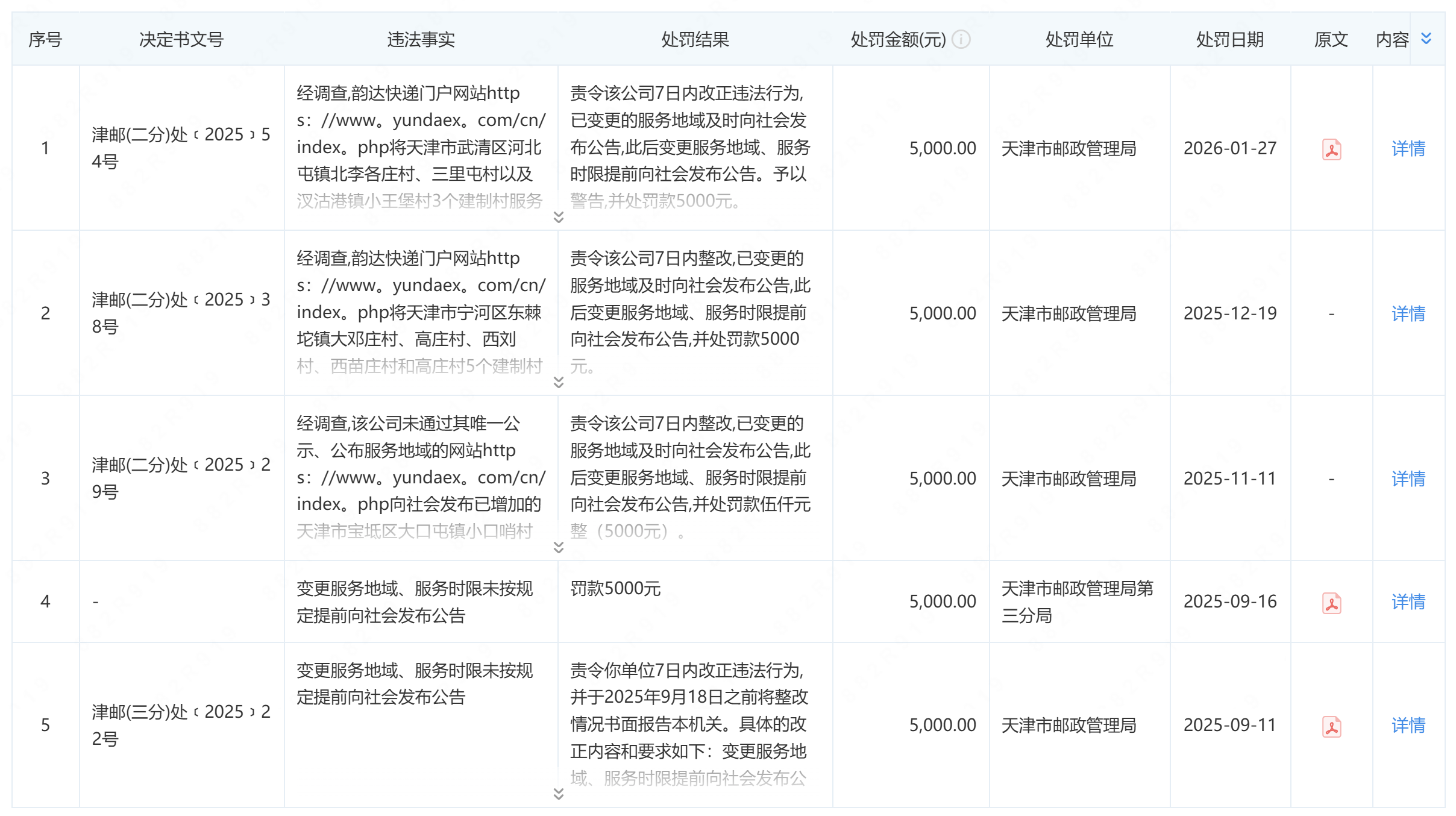Click info icon beside 处罚金额(元) header
Image resolution: width=1456 pixels, height=816 pixels.
(961, 40)
